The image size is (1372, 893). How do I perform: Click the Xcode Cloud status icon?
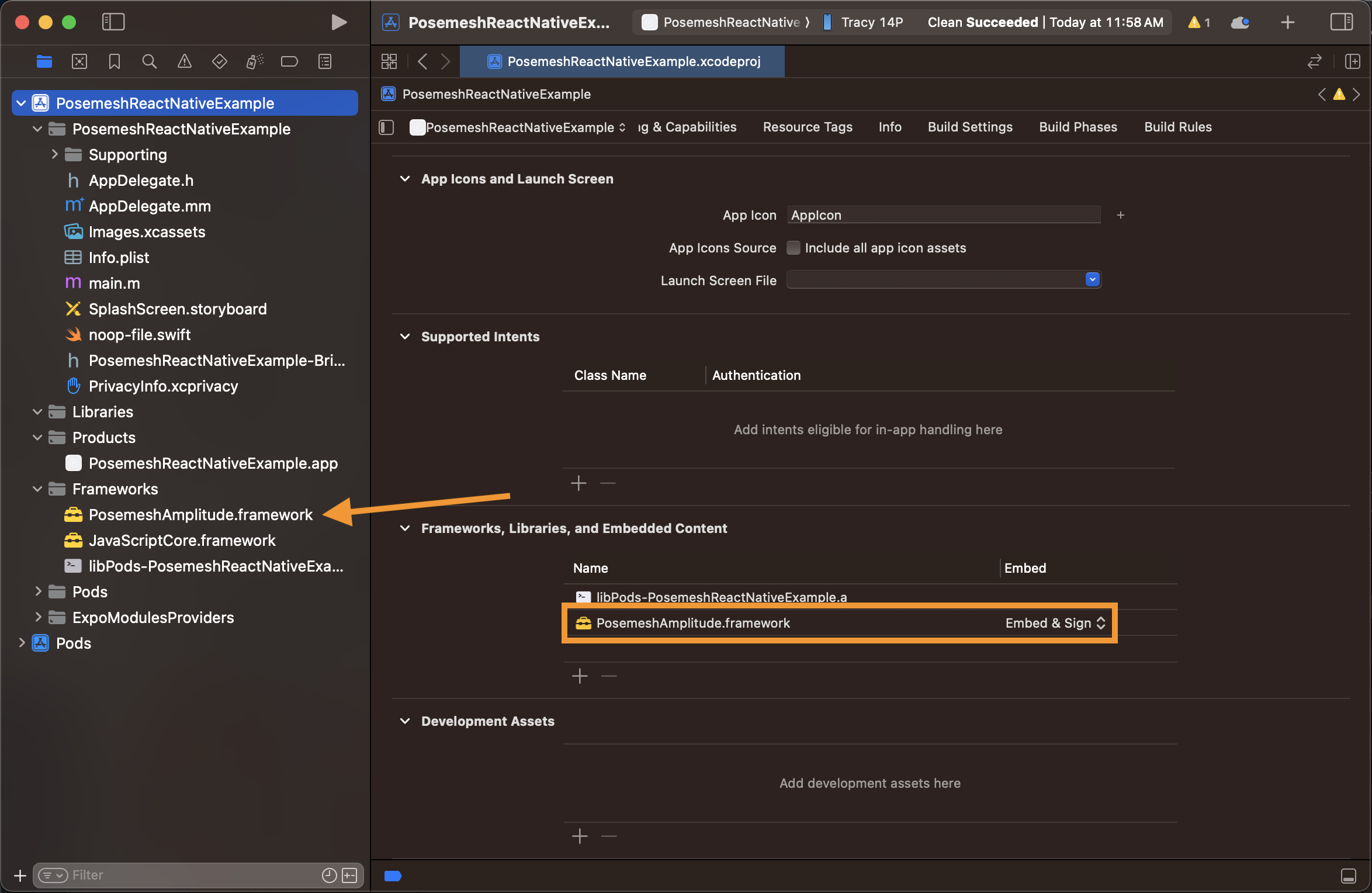(x=1239, y=22)
